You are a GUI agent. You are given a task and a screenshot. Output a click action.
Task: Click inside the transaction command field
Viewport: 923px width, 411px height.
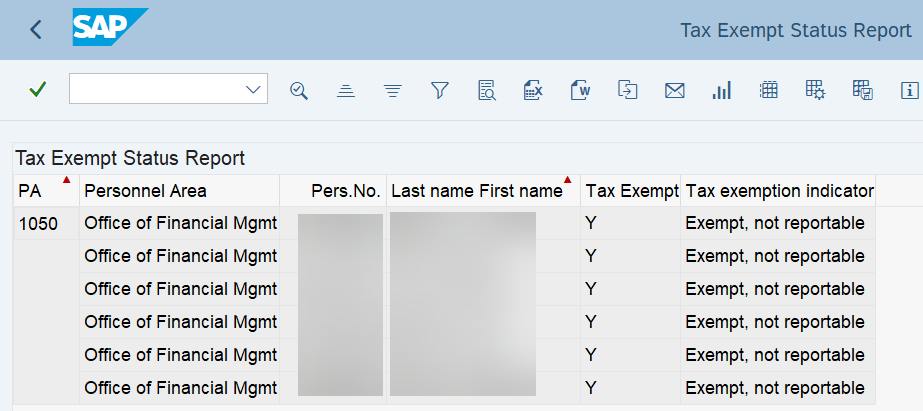pyautogui.click(x=155, y=90)
